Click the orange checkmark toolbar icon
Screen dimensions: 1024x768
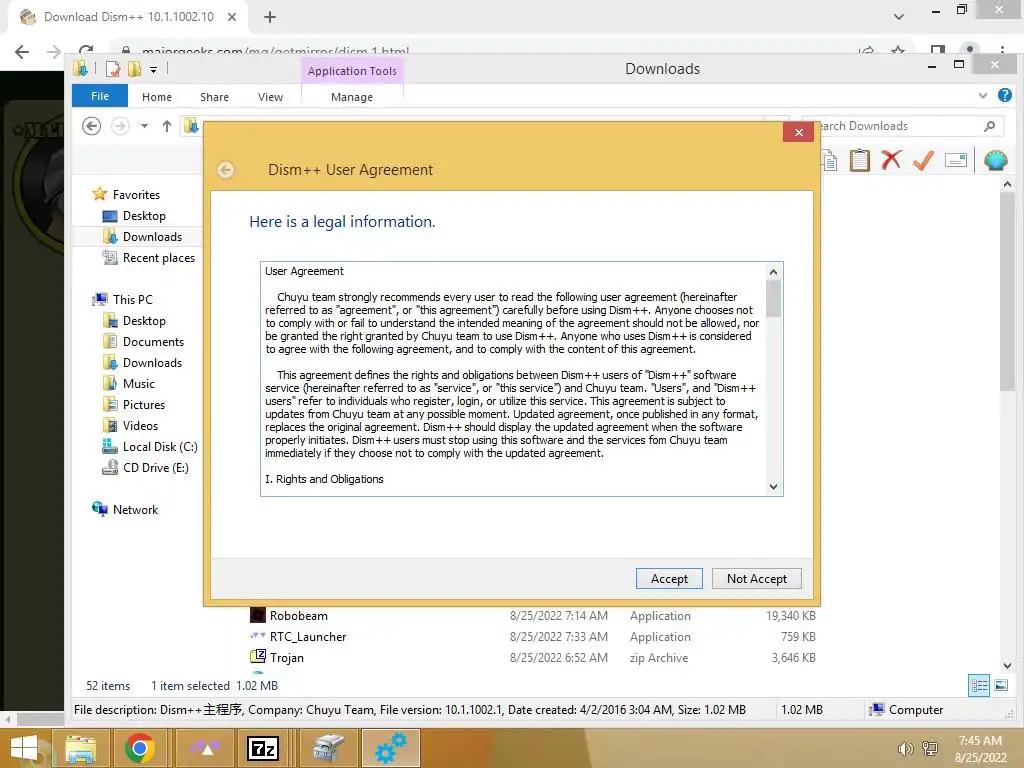point(923,160)
